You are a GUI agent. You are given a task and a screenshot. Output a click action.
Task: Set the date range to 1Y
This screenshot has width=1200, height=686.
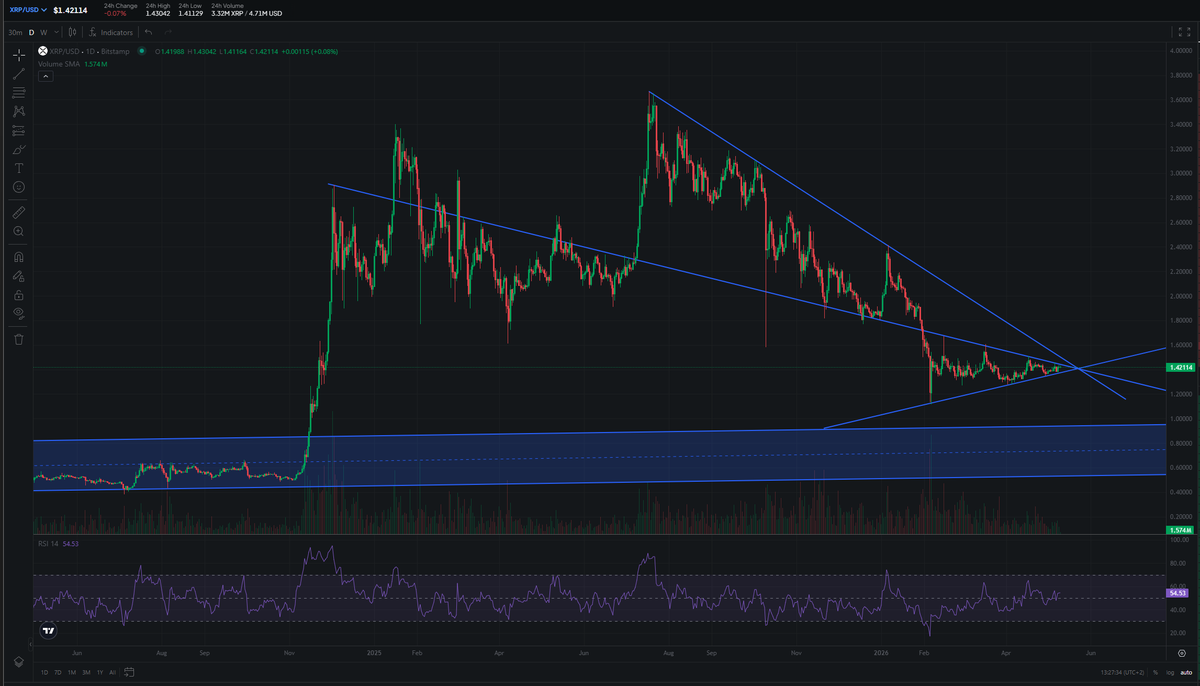[100, 672]
